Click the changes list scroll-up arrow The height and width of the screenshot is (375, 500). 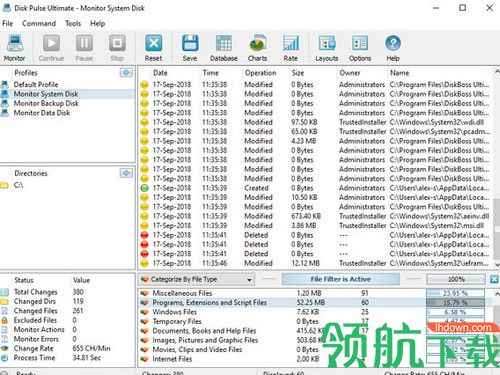(x=497, y=72)
